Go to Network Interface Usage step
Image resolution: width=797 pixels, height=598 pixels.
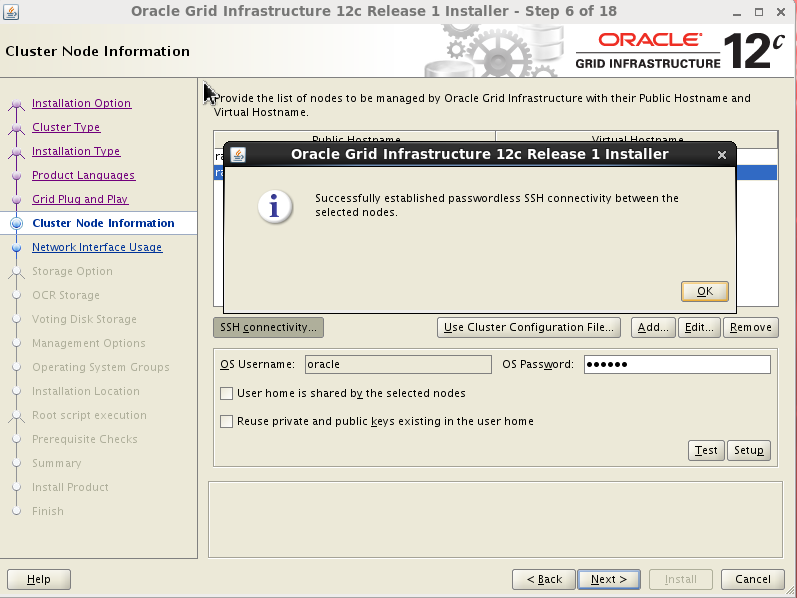pyautogui.click(x=97, y=247)
